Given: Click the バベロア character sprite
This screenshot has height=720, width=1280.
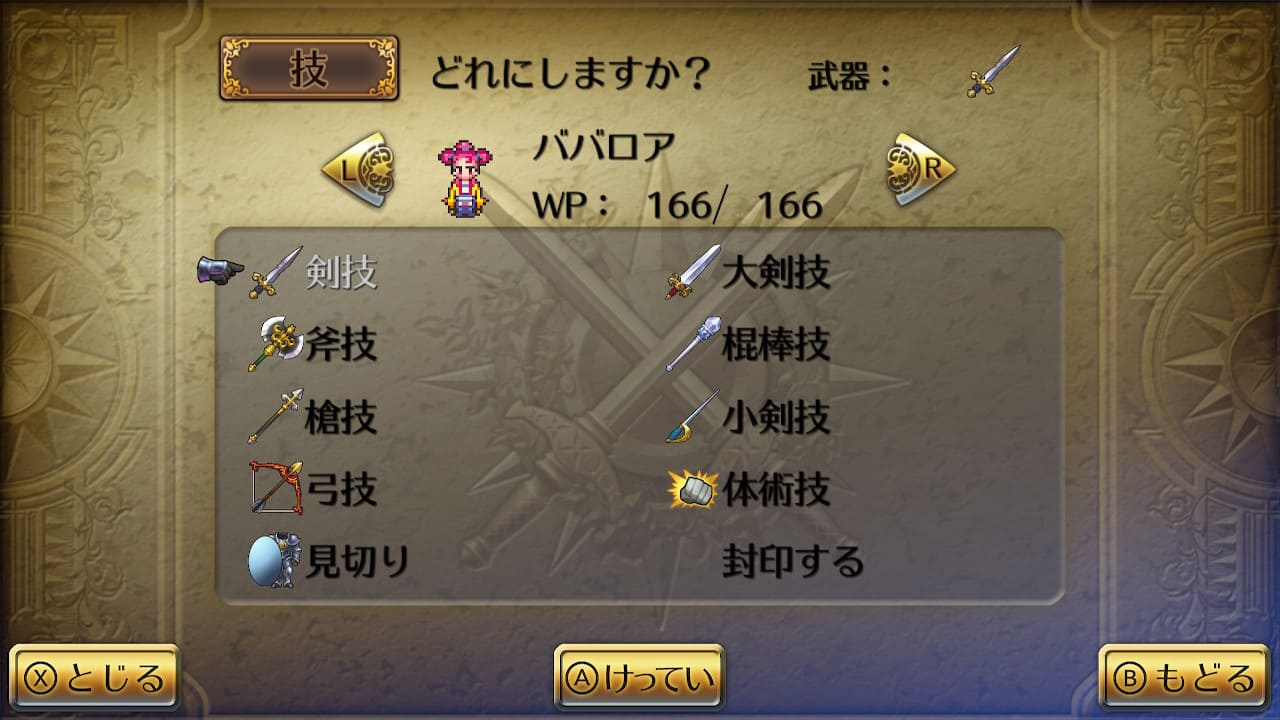Looking at the screenshot, I should (x=466, y=179).
